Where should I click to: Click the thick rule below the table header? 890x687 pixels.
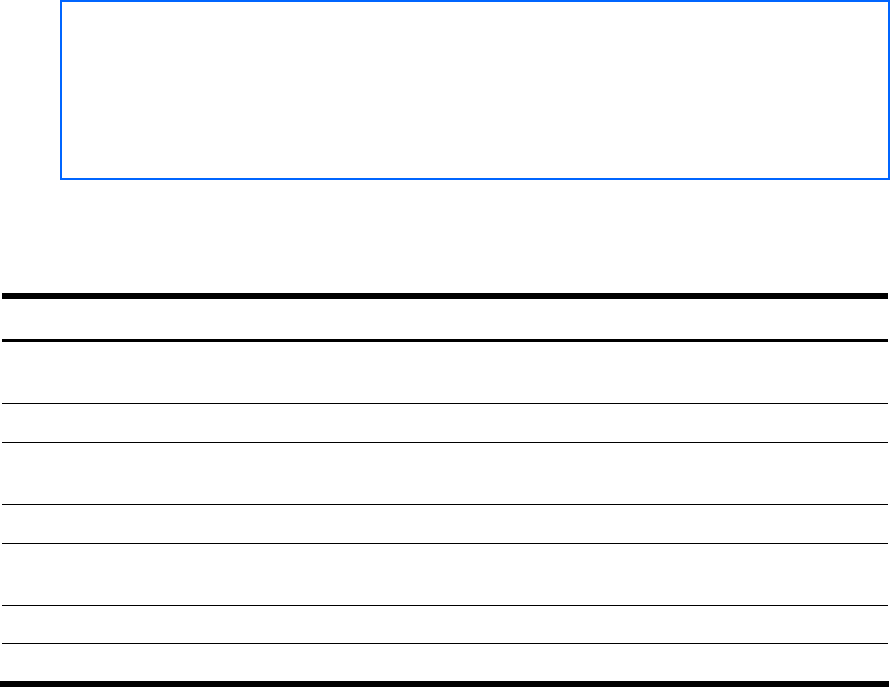point(445,341)
